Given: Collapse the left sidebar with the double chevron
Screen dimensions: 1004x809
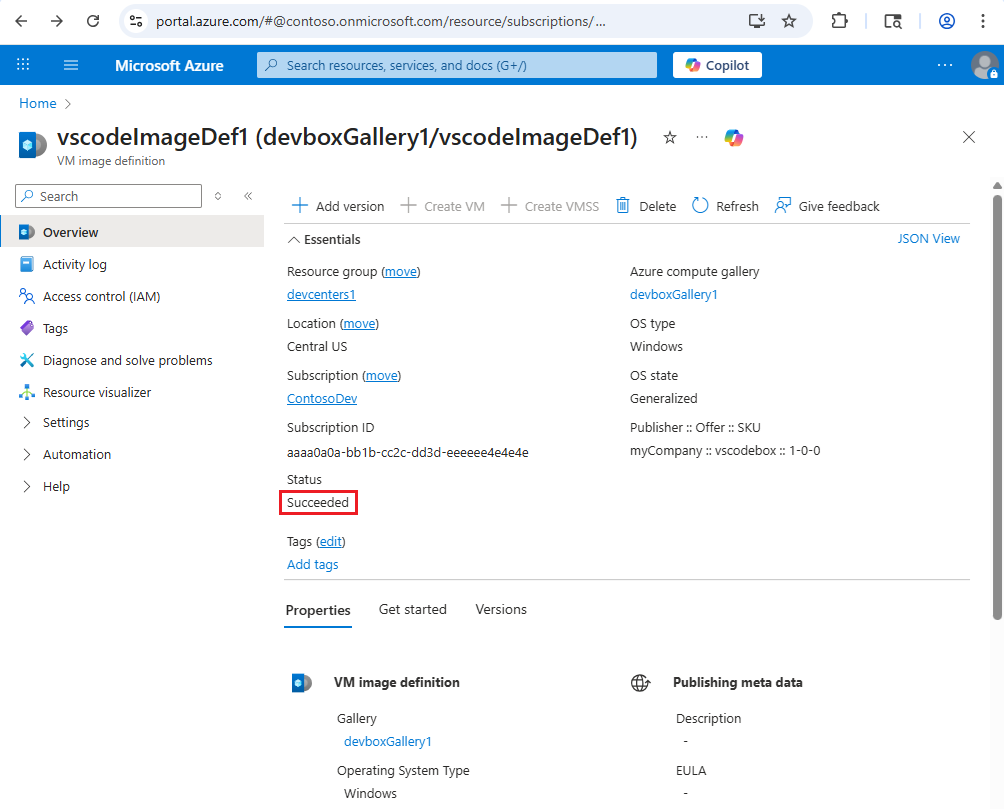Looking at the screenshot, I should tap(248, 196).
